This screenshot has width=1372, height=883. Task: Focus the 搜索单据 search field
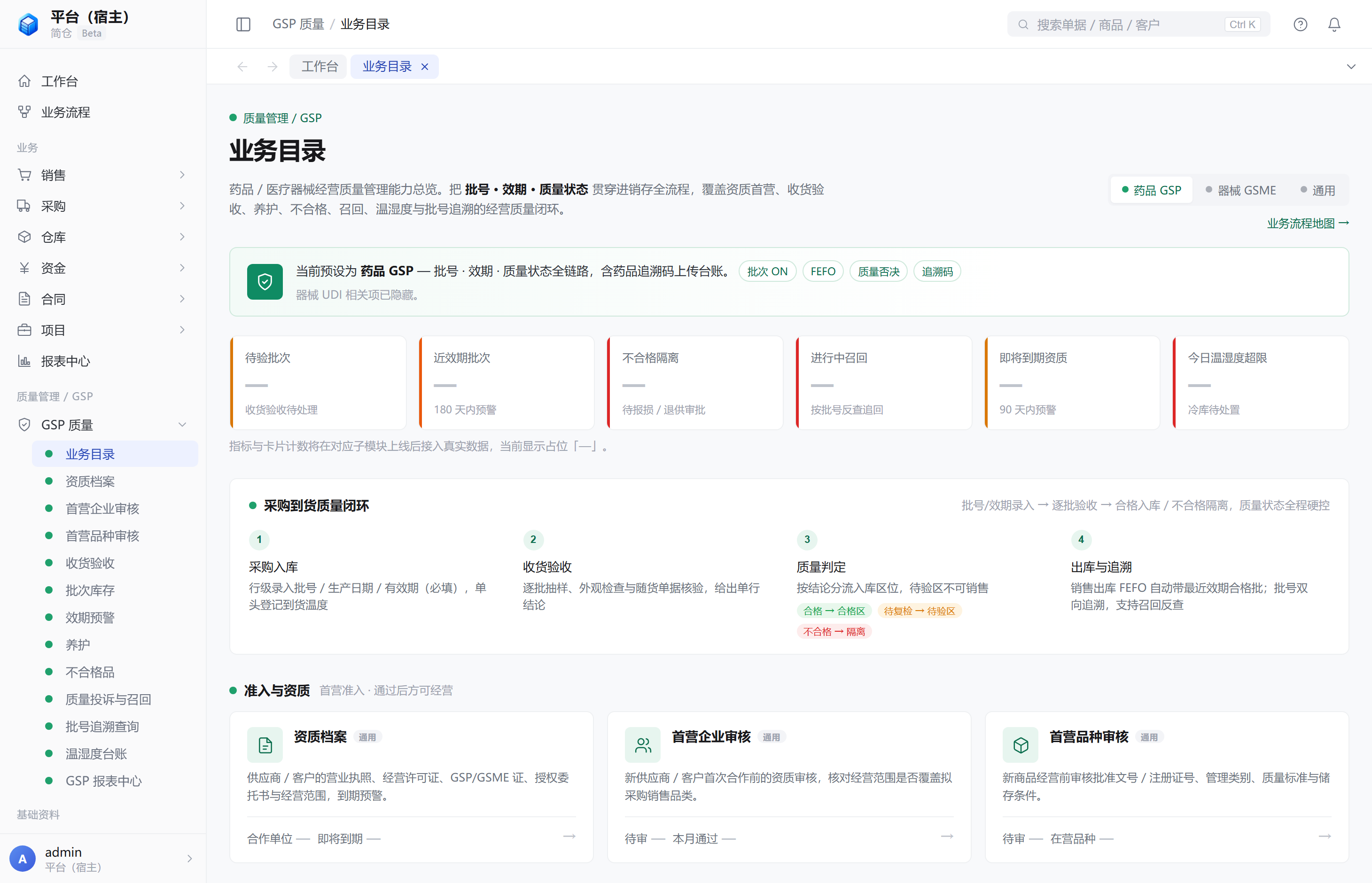tap(1138, 24)
